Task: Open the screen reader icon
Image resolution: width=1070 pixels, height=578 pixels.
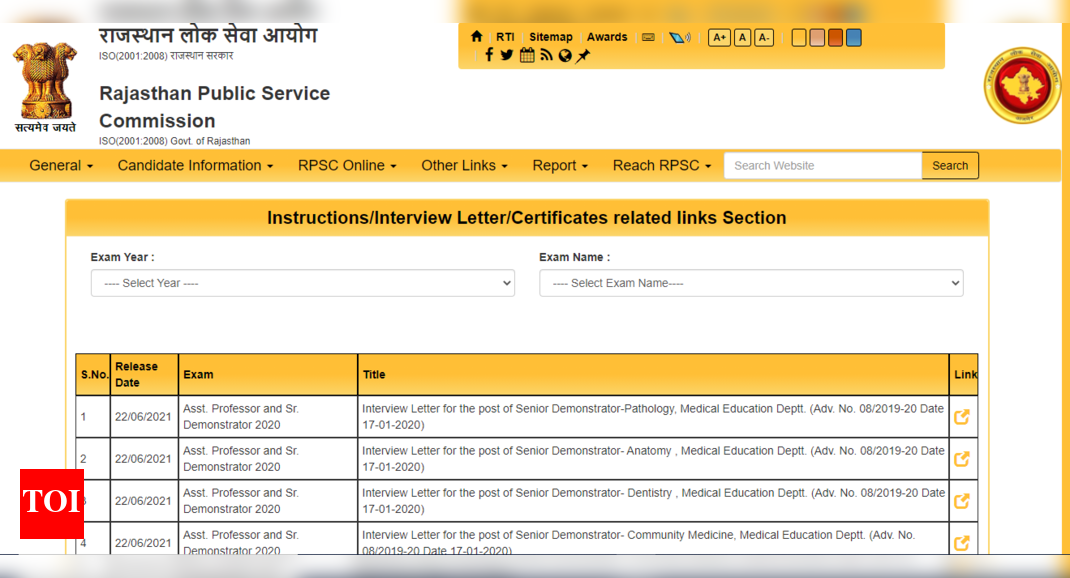Action: coord(680,38)
